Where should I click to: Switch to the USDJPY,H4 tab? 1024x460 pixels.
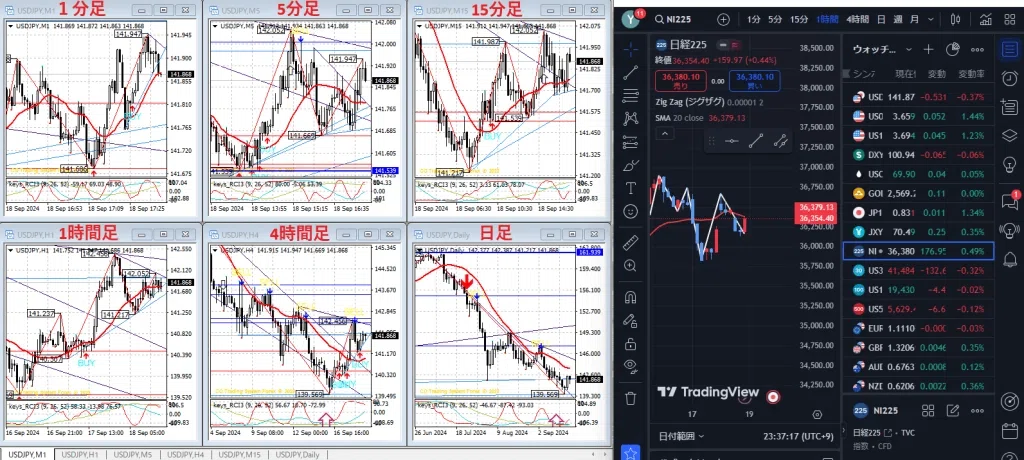(x=185, y=454)
